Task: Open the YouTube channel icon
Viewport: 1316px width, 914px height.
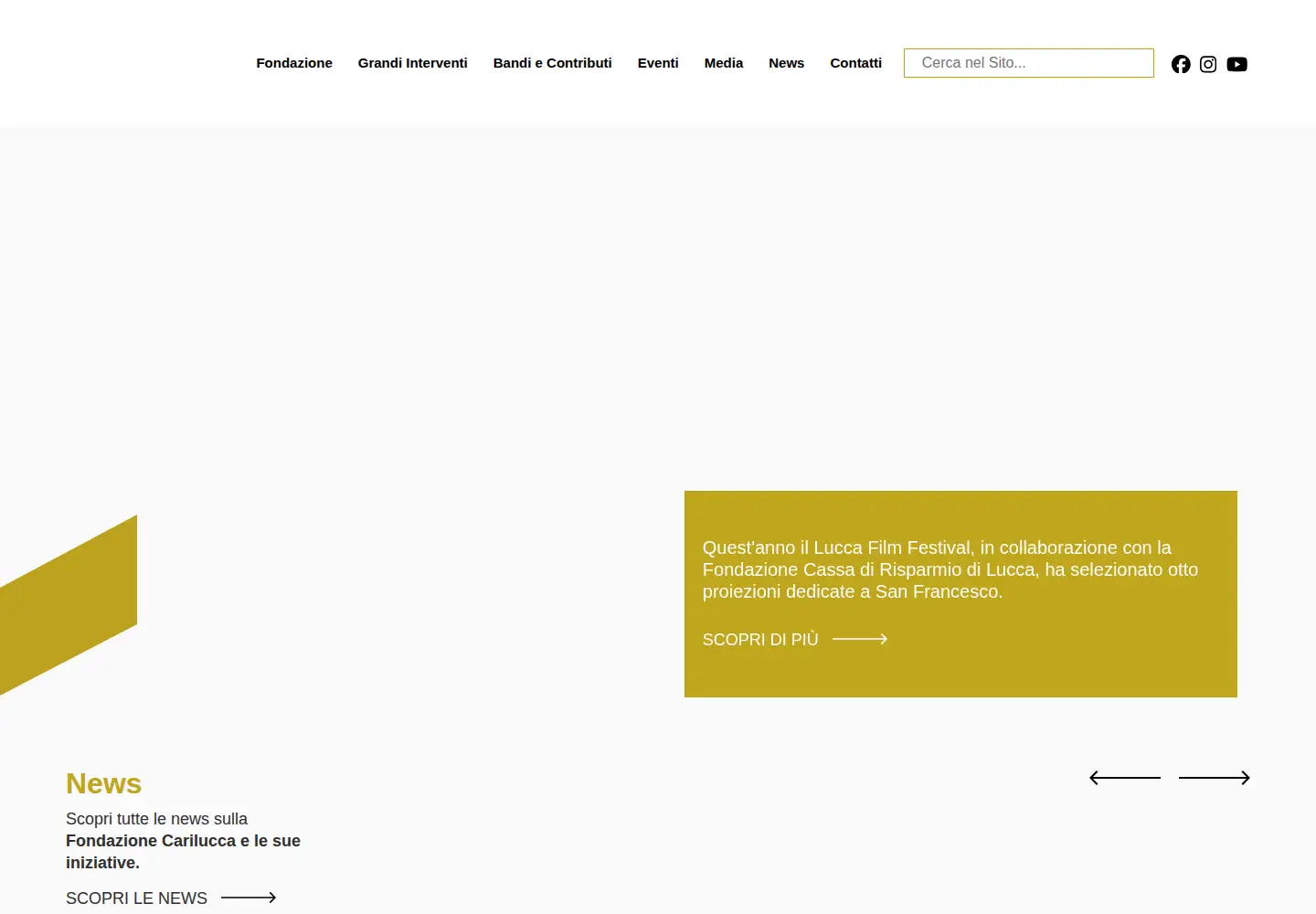Action: point(1236,64)
